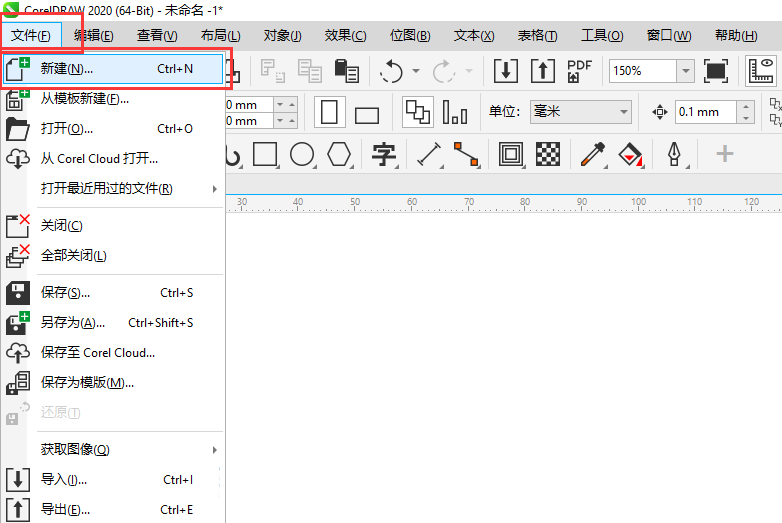Select the Outline Pen tool
This screenshot has width=782, height=523.
point(675,154)
